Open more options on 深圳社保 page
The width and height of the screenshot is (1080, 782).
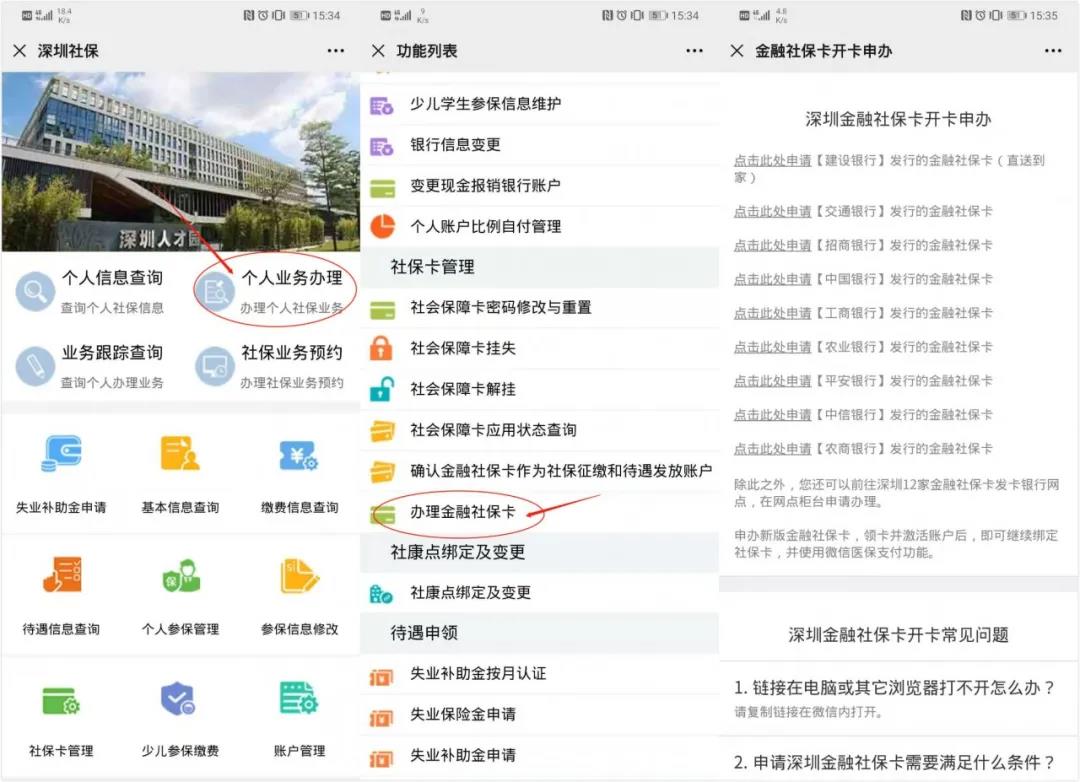click(336, 51)
